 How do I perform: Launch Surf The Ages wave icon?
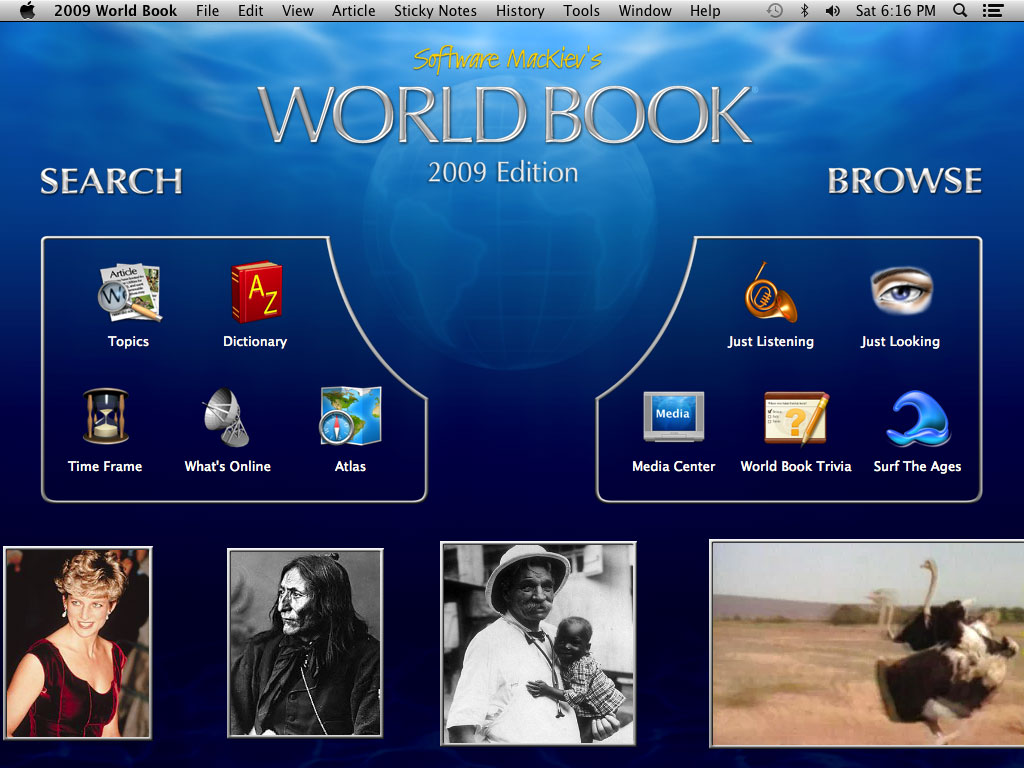click(x=917, y=418)
